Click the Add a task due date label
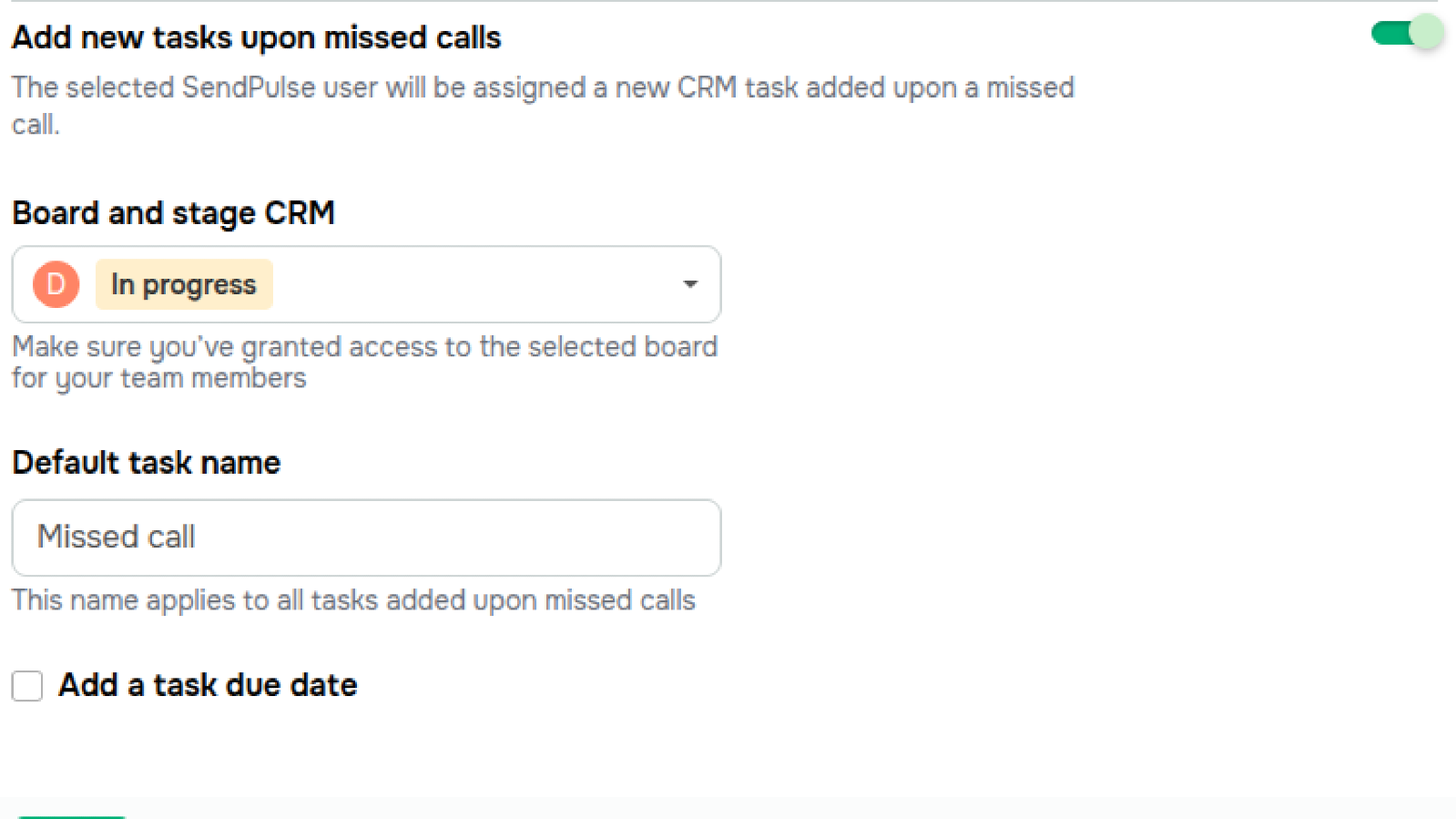This screenshot has width=1456, height=819. coord(208,685)
